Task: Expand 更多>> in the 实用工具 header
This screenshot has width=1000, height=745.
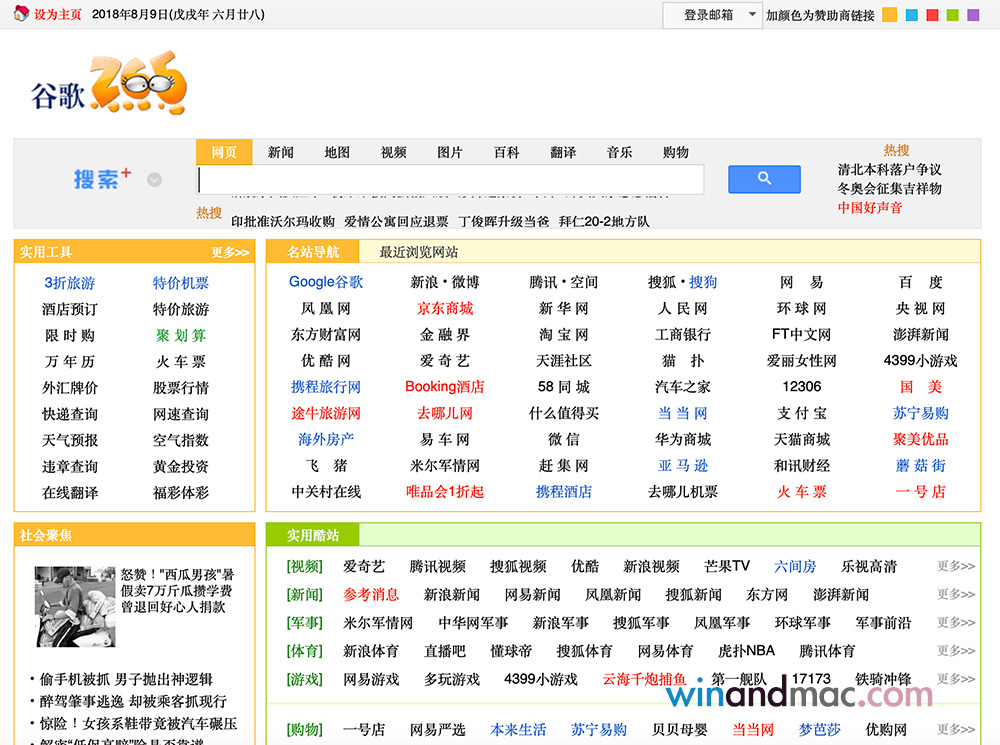Action: [x=230, y=252]
